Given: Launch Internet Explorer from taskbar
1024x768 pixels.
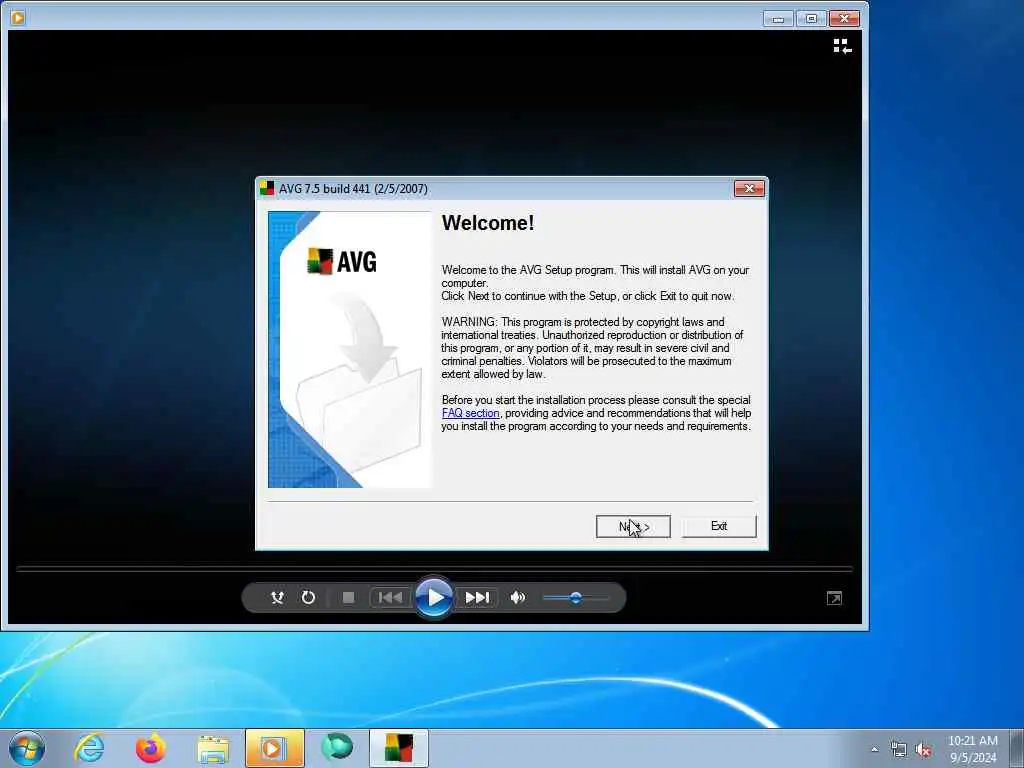Looking at the screenshot, I should click(89, 748).
